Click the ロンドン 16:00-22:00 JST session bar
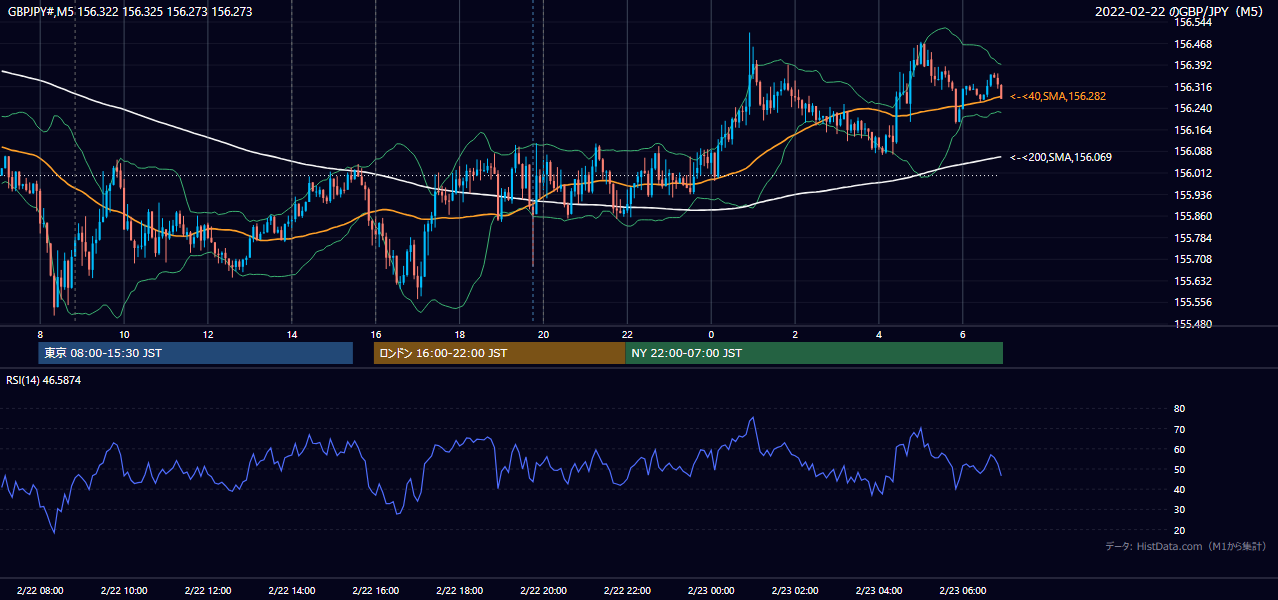The width and height of the screenshot is (1278, 600). pos(499,353)
